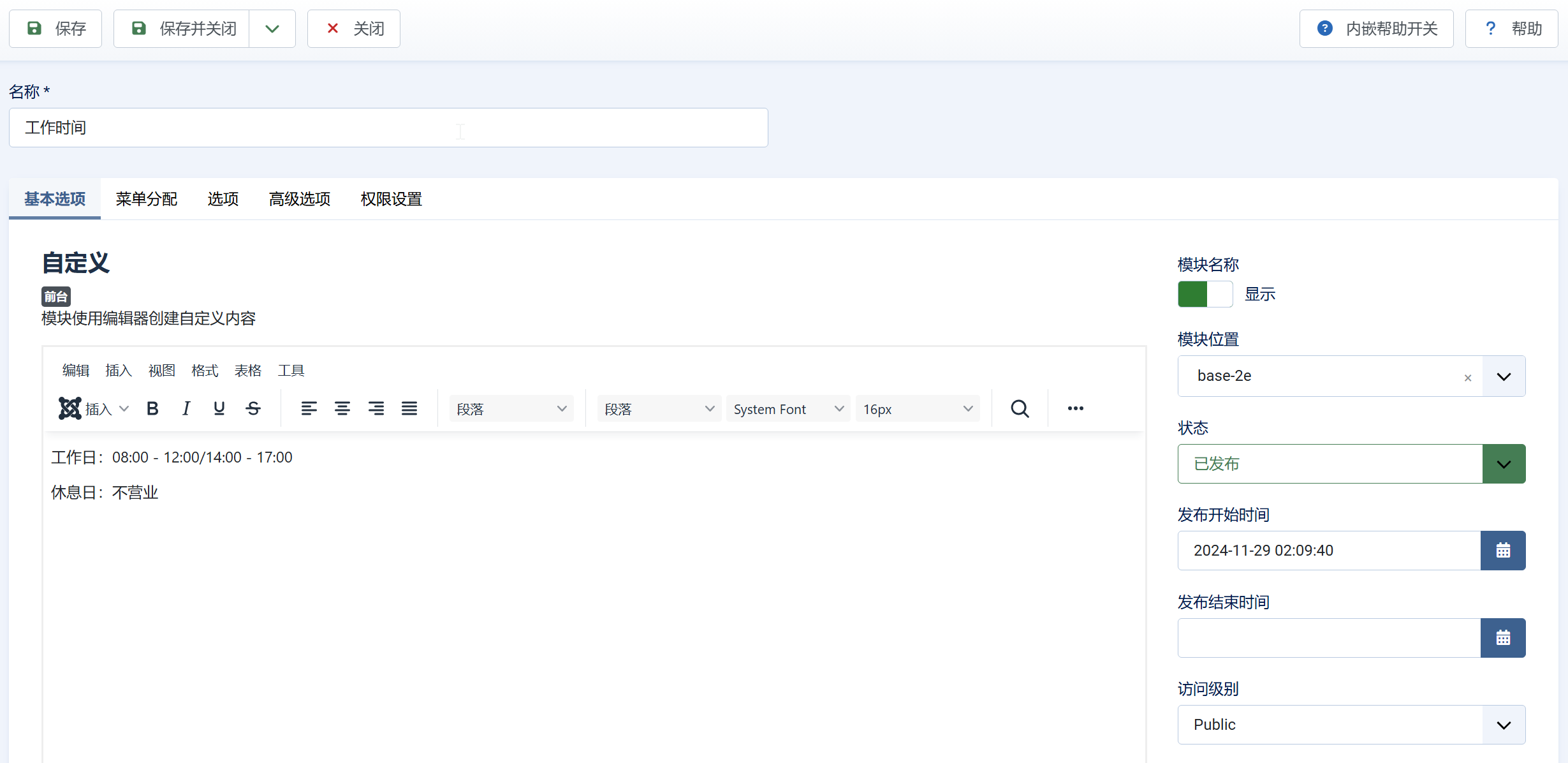The height and width of the screenshot is (763, 1568).
Task: Click the 保存 button
Action: click(55, 29)
